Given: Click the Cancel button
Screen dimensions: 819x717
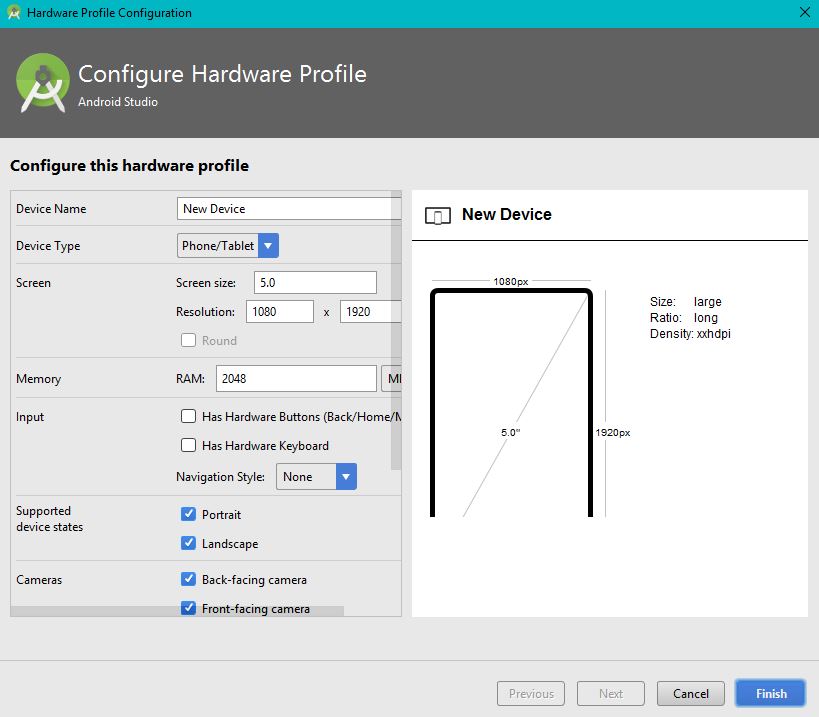Looking at the screenshot, I should (691, 694).
